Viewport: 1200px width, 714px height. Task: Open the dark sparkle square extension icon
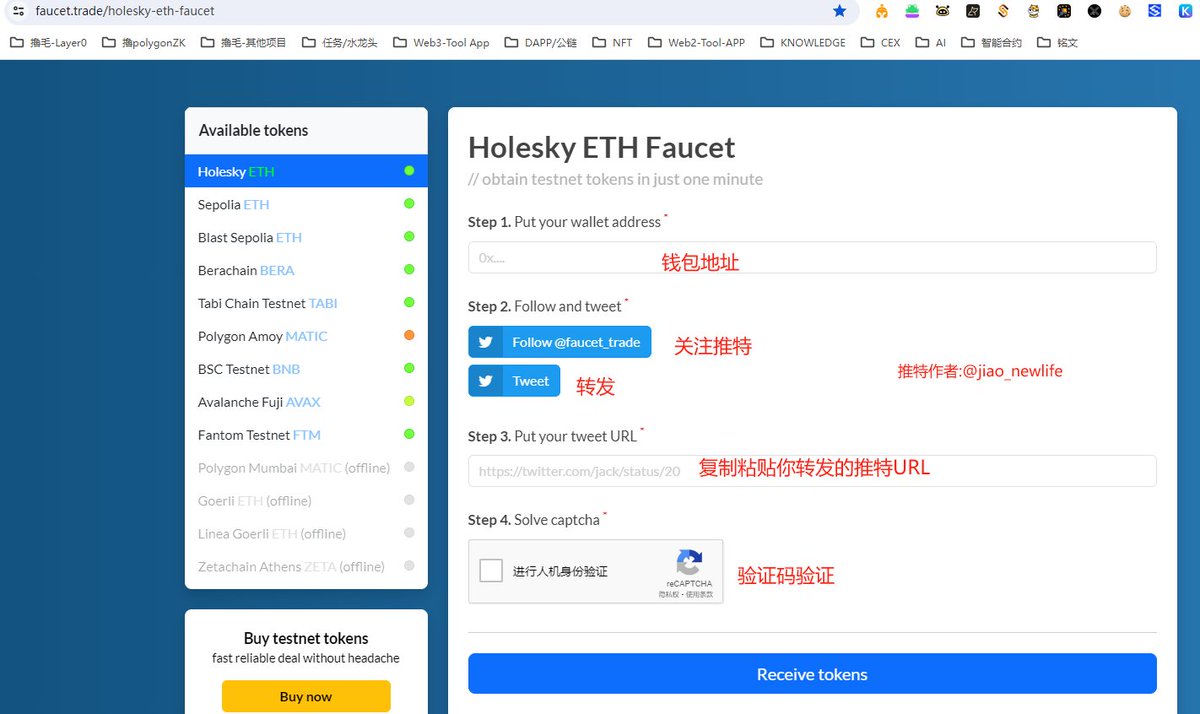tap(1064, 11)
